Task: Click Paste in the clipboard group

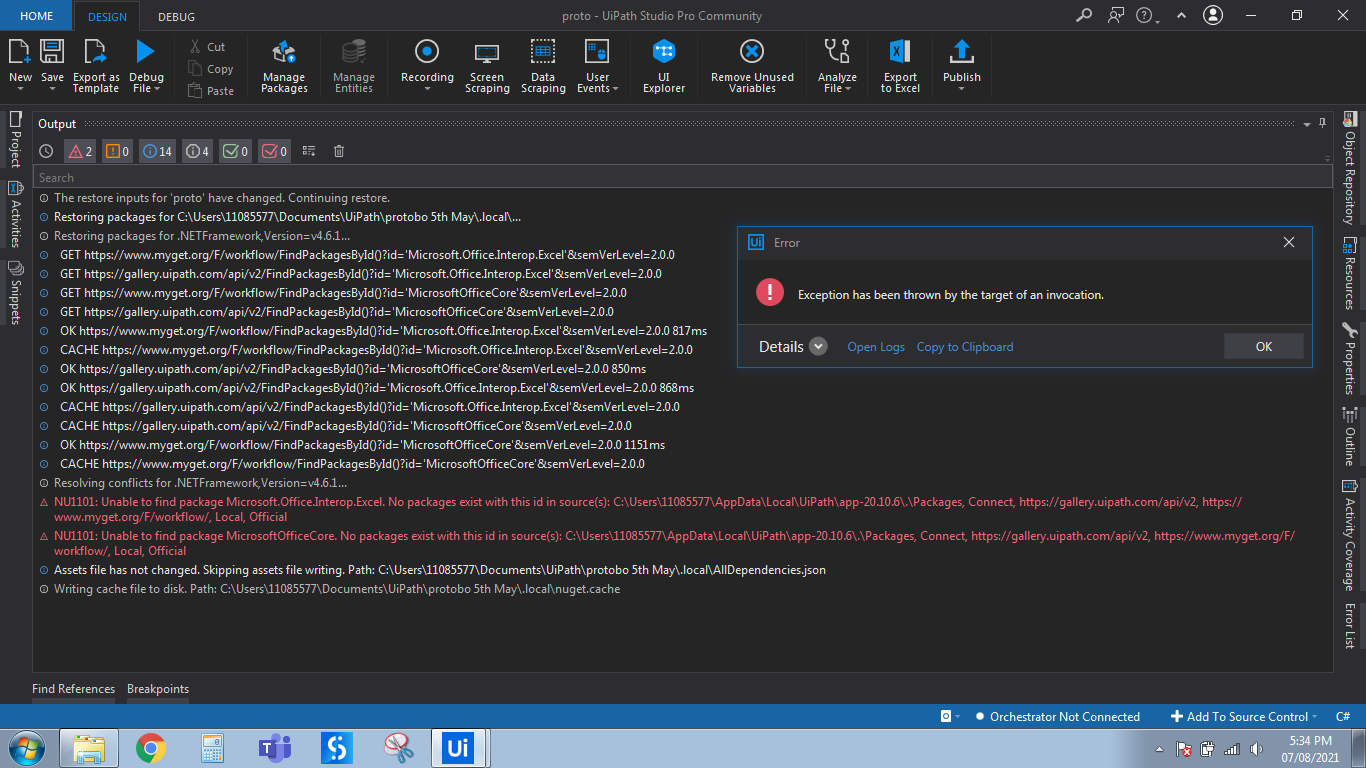Action: click(211, 91)
